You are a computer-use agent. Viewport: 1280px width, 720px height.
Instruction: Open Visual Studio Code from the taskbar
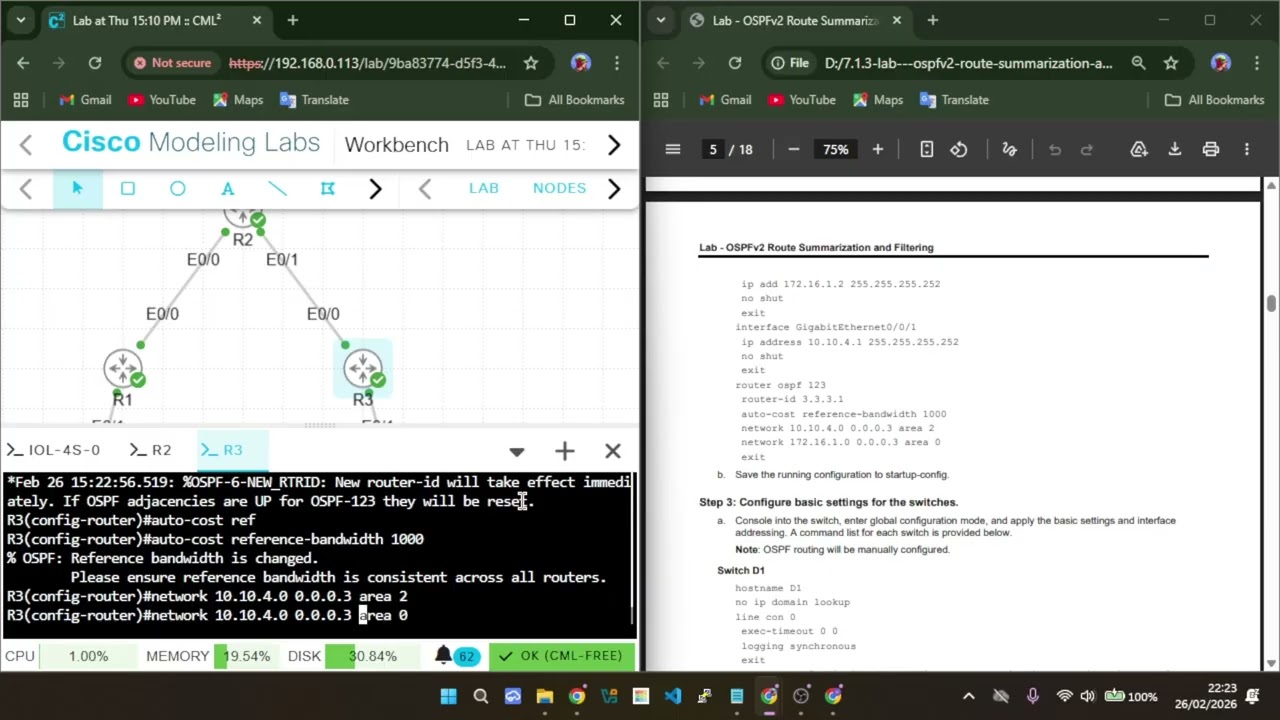[x=673, y=696]
